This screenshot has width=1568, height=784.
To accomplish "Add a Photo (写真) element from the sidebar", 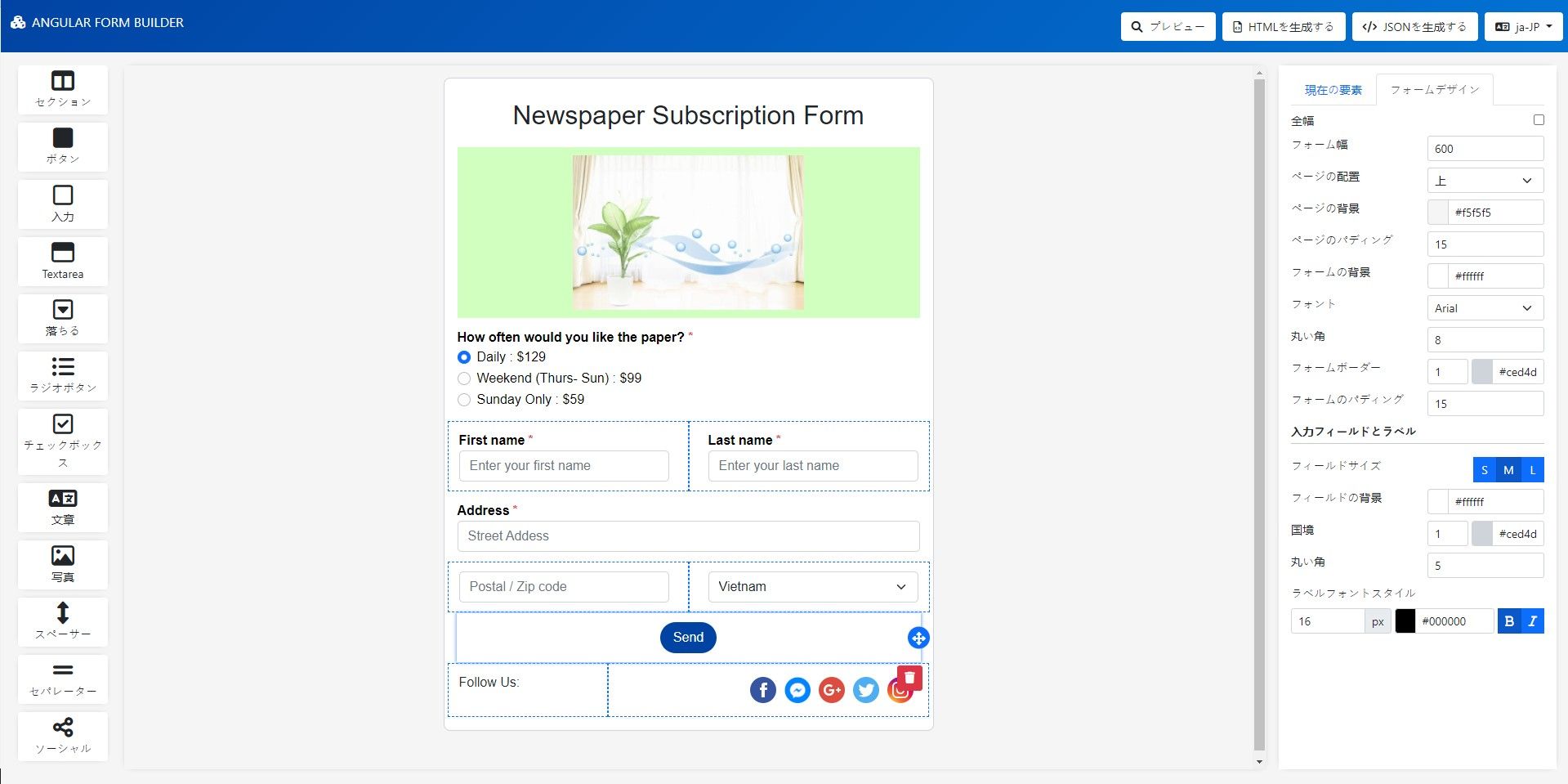I will [63, 565].
